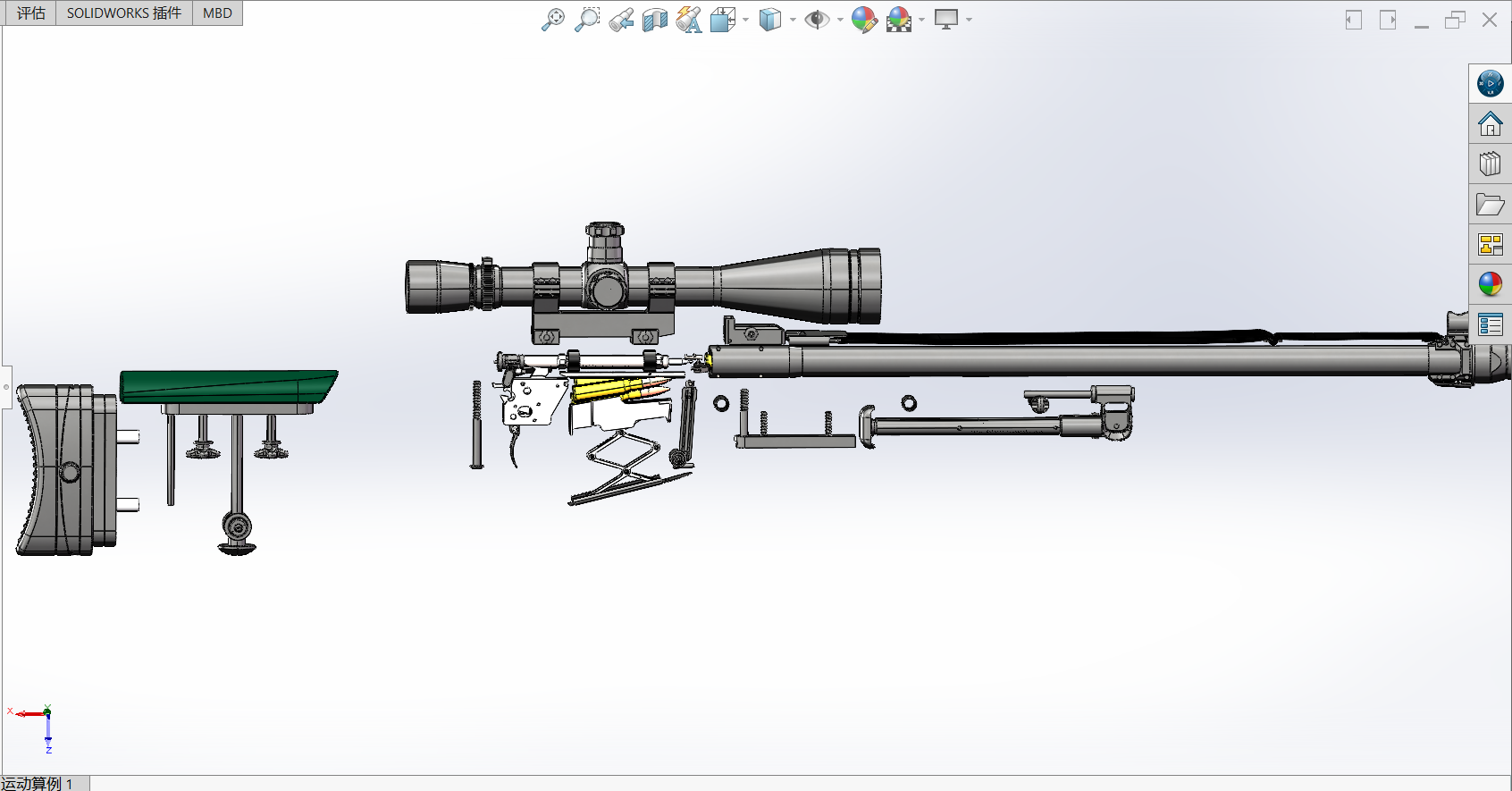This screenshot has width=1512, height=791.
Task: Open the Home task pane icon
Action: (x=1490, y=123)
